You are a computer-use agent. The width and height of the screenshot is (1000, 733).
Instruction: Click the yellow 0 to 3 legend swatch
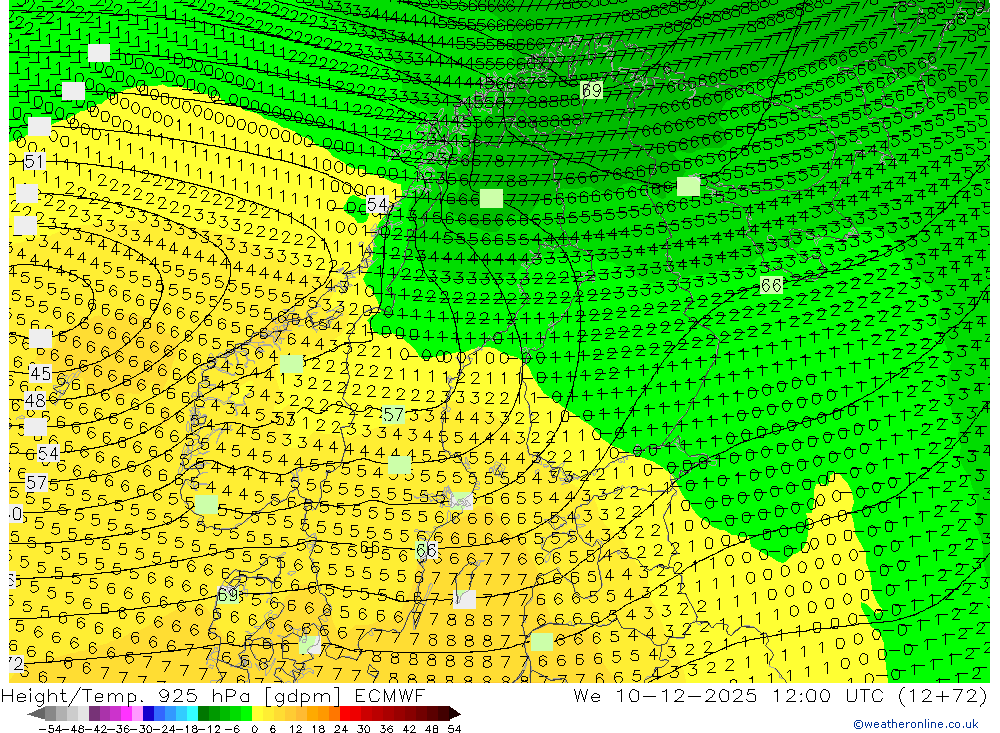tap(257, 713)
